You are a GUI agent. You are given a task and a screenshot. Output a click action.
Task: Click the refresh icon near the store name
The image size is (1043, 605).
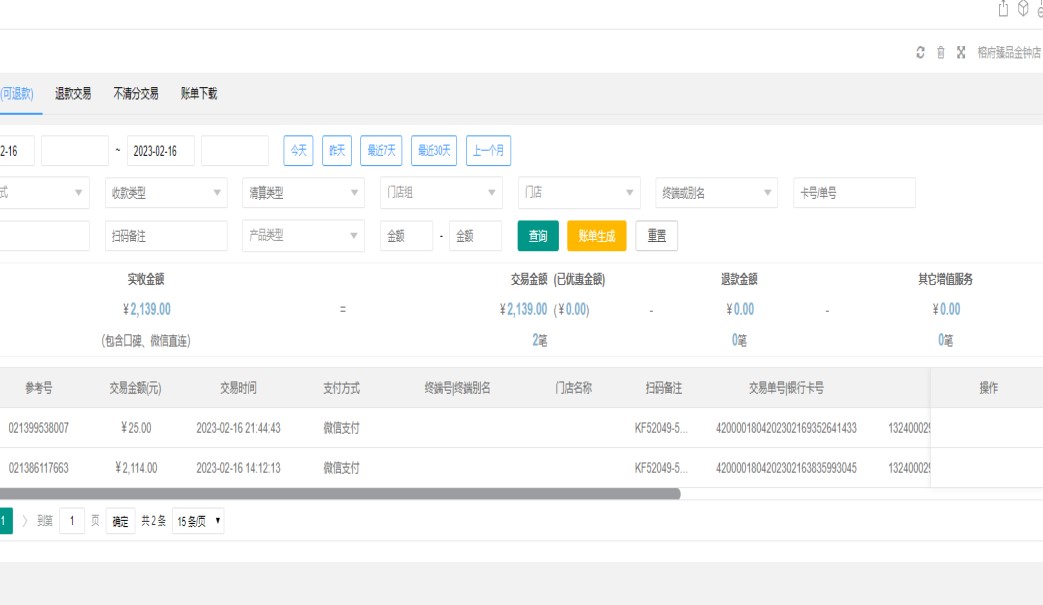[x=920, y=53]
